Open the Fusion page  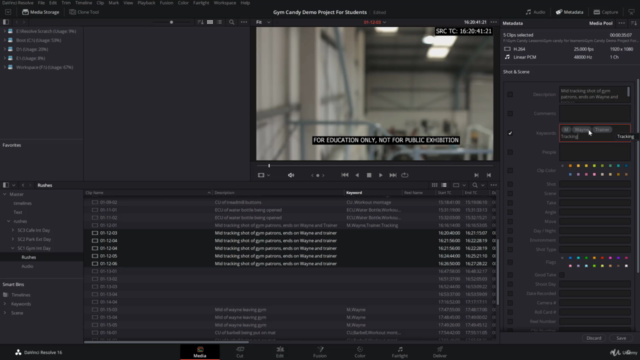pos(320,352)
